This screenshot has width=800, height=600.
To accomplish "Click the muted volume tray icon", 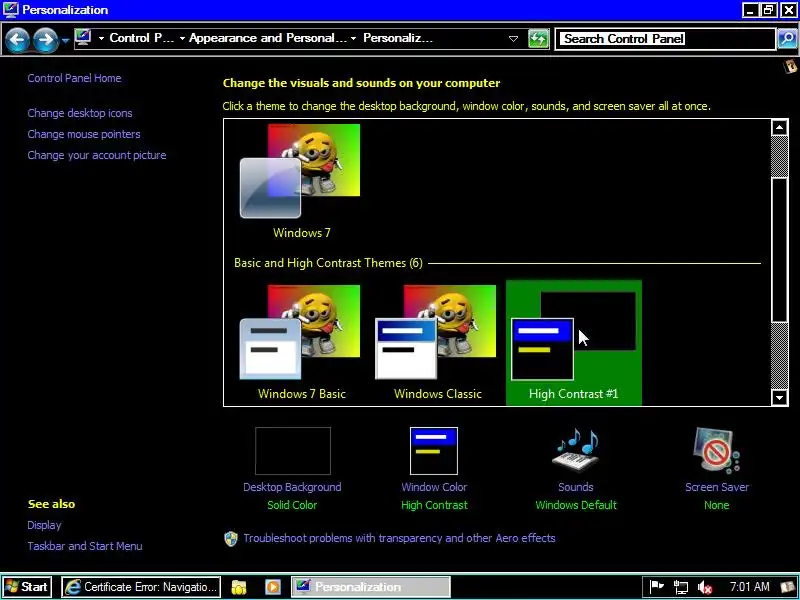I will [705, 587].
